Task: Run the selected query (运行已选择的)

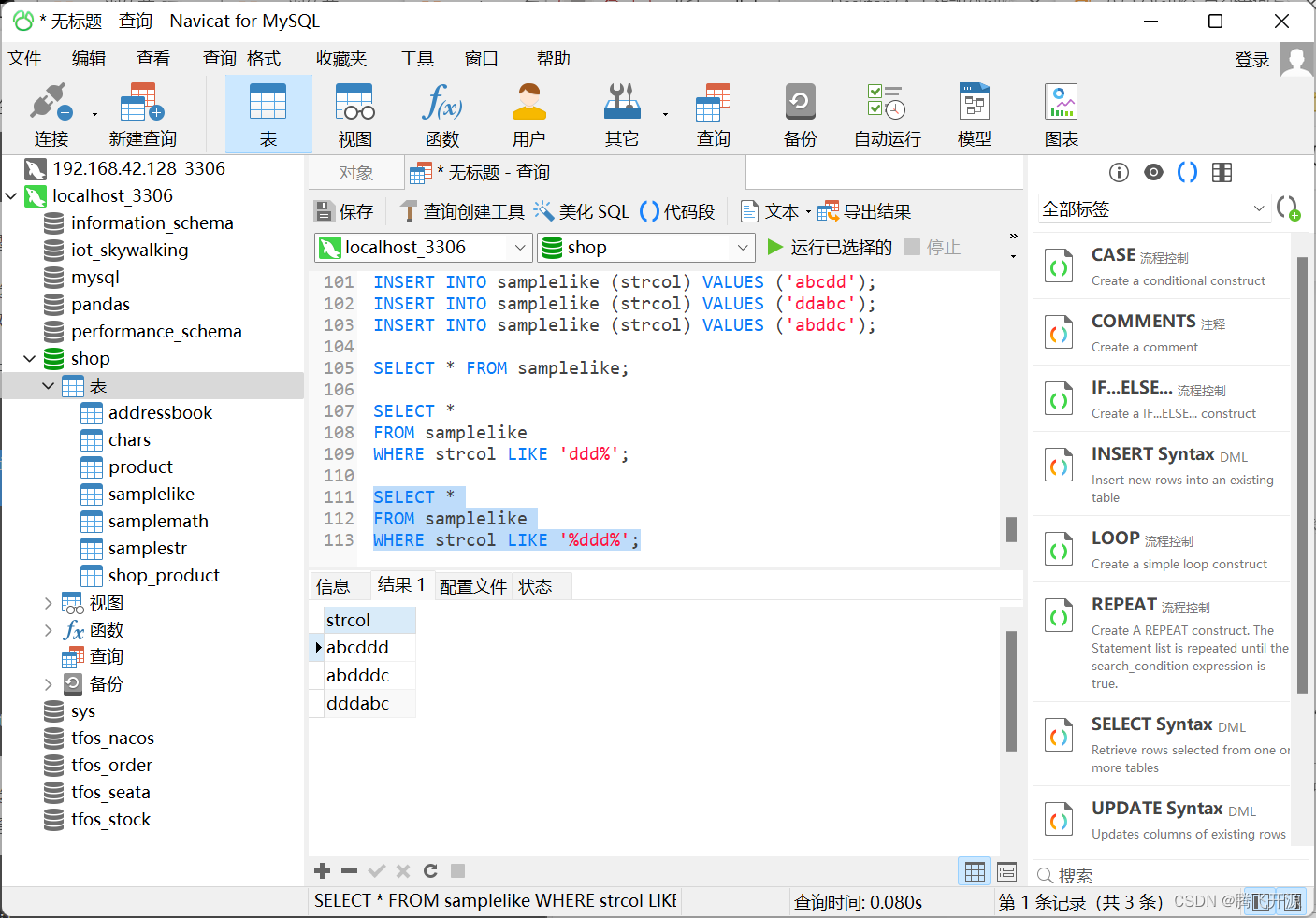Action: click(x=830, y=247)
